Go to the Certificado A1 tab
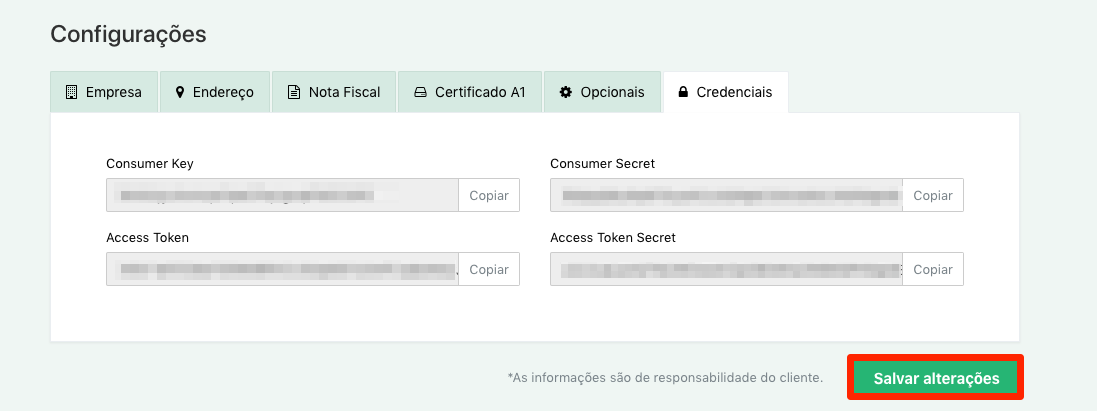1097x411 pixels. click(470, 92)
